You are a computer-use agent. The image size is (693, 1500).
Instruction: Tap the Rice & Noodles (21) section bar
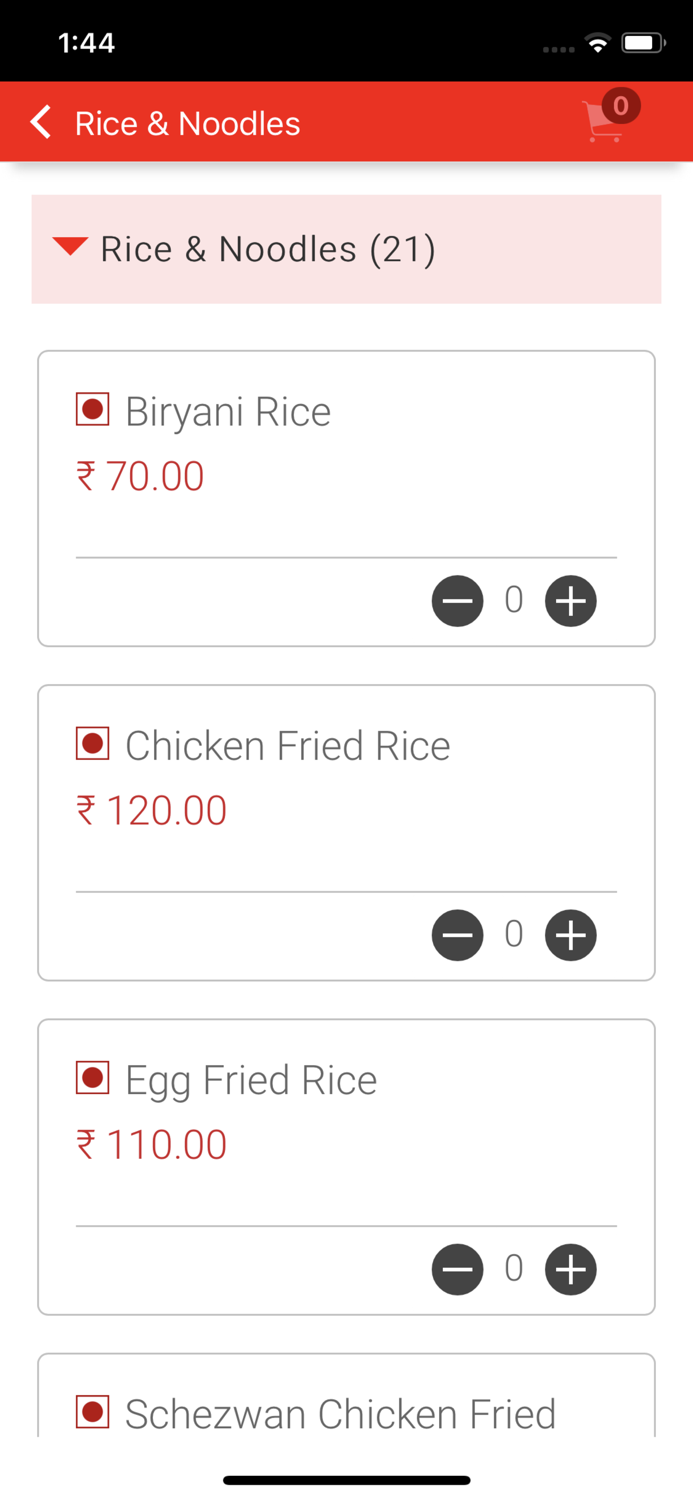point(346,249)
